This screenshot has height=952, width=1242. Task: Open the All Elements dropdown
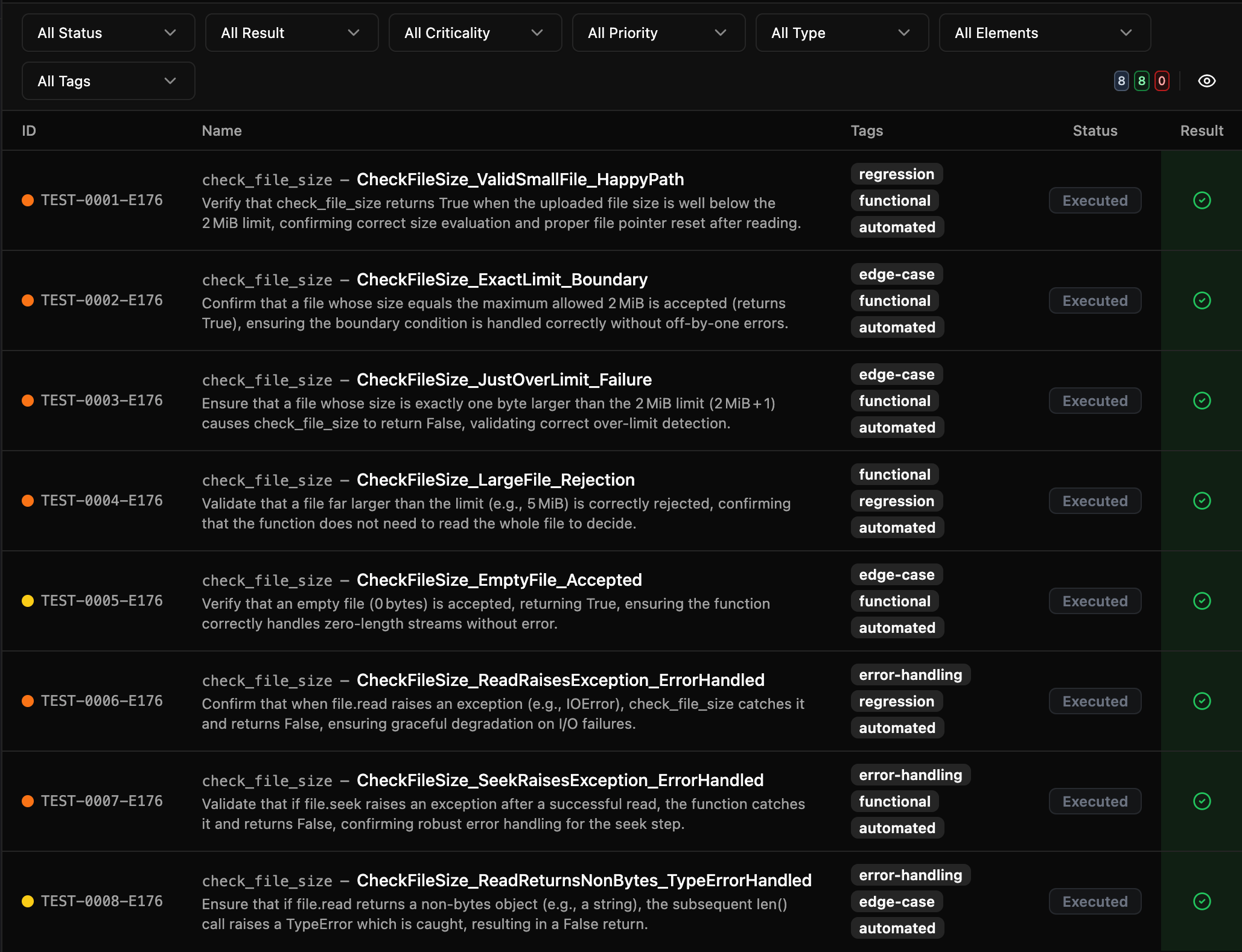[1045, 33]
